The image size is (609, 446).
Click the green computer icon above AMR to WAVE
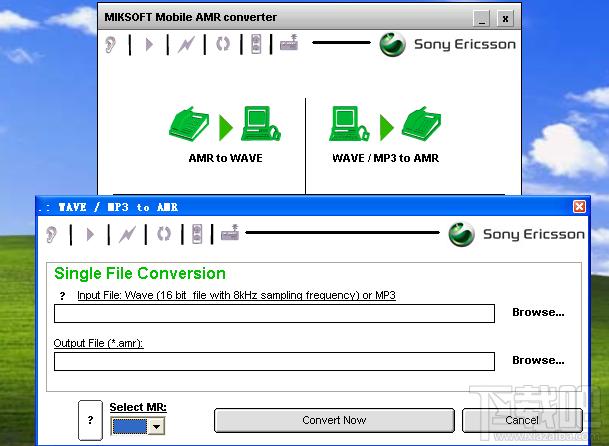pos(261,124)
